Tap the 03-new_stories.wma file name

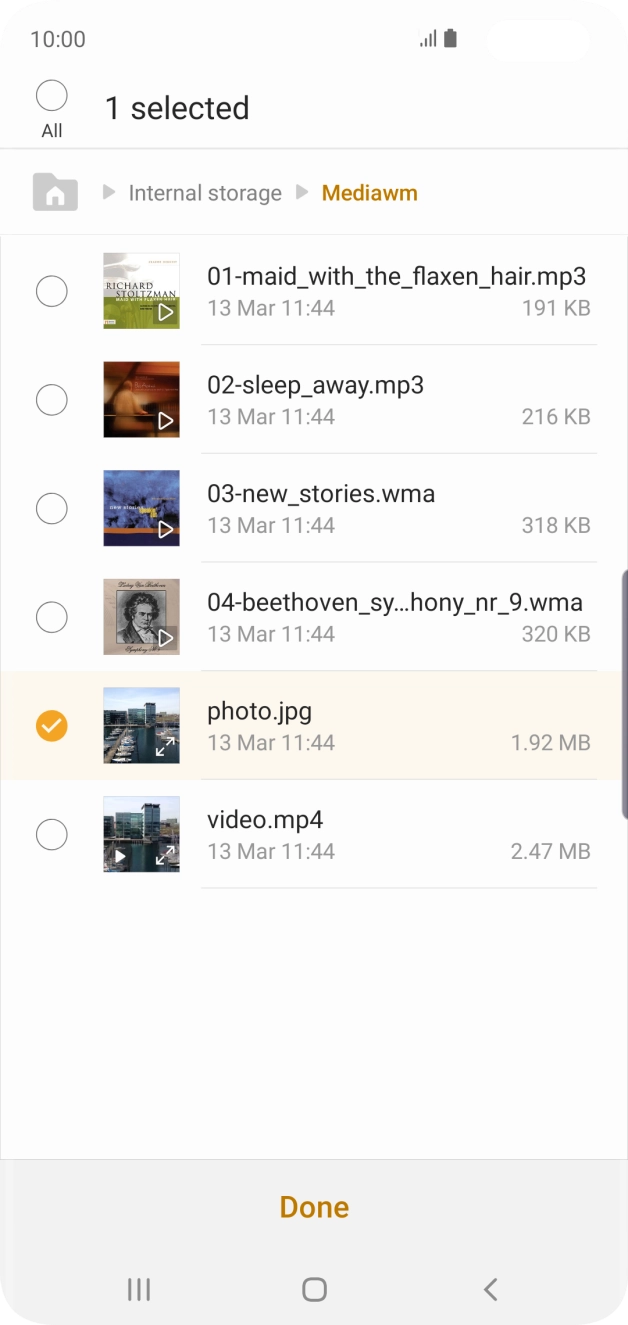(321, 494)
